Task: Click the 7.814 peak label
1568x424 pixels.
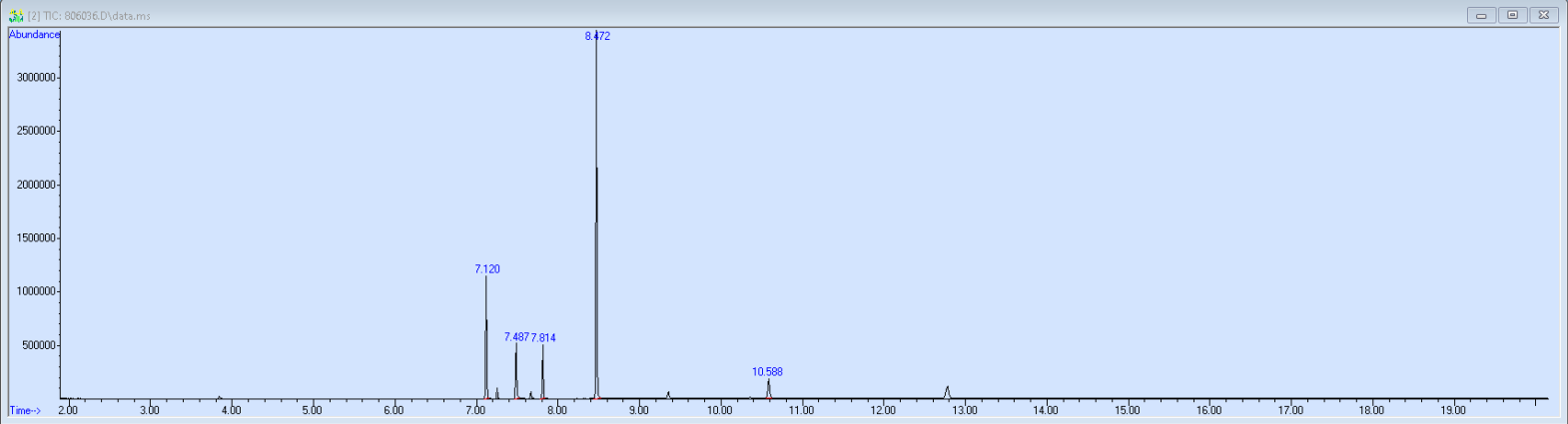Action: pos(543,338)
